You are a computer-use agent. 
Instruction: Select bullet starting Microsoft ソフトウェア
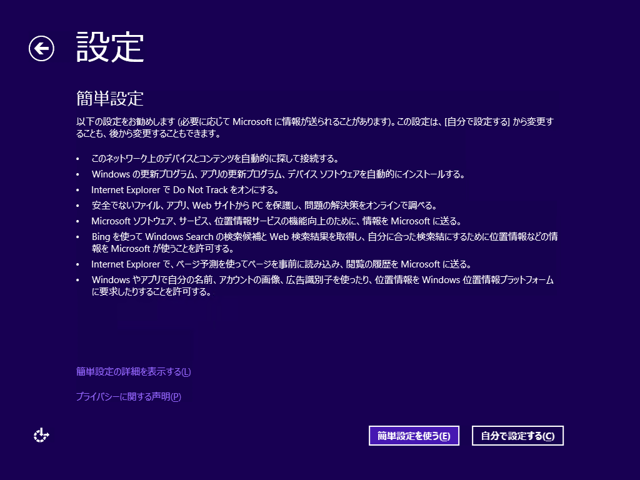pos(276,221)
